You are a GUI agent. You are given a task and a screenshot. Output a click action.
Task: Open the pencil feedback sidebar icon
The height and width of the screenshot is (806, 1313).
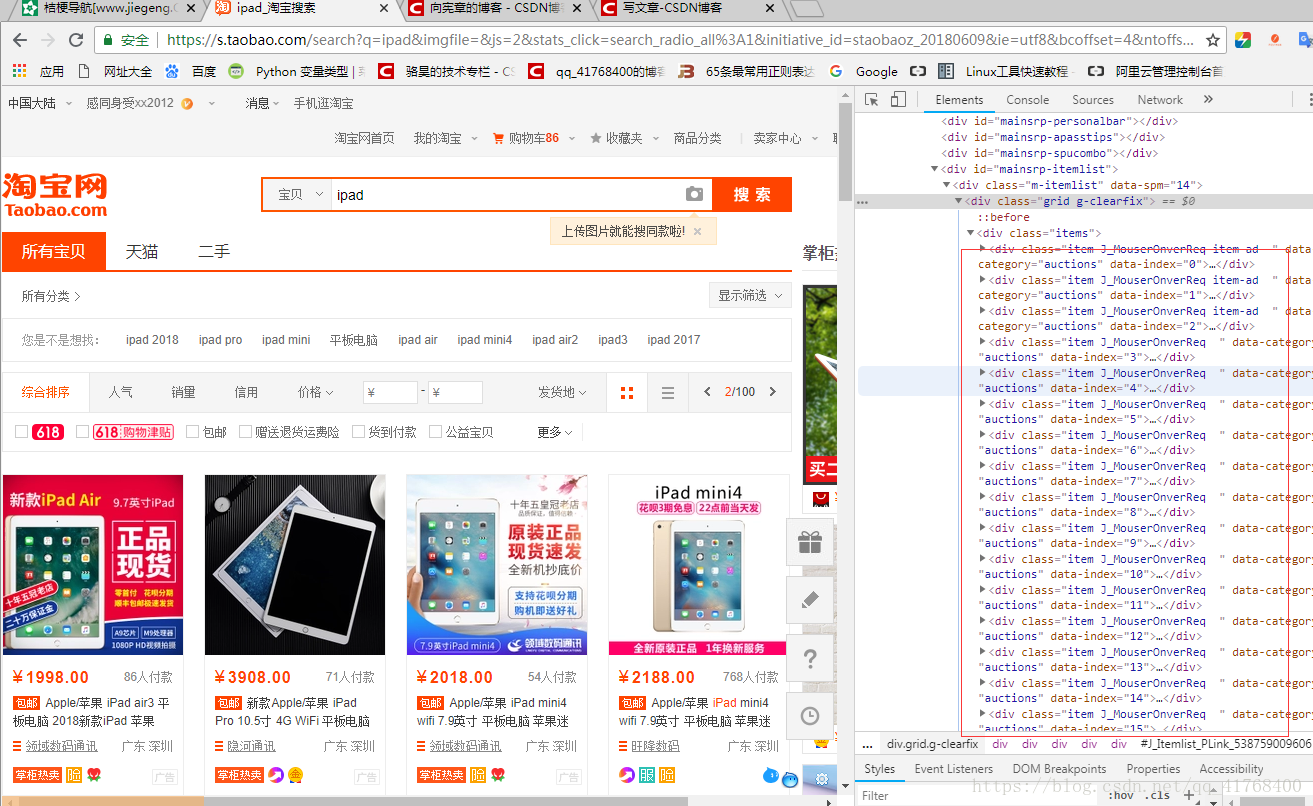click(810, 600)
